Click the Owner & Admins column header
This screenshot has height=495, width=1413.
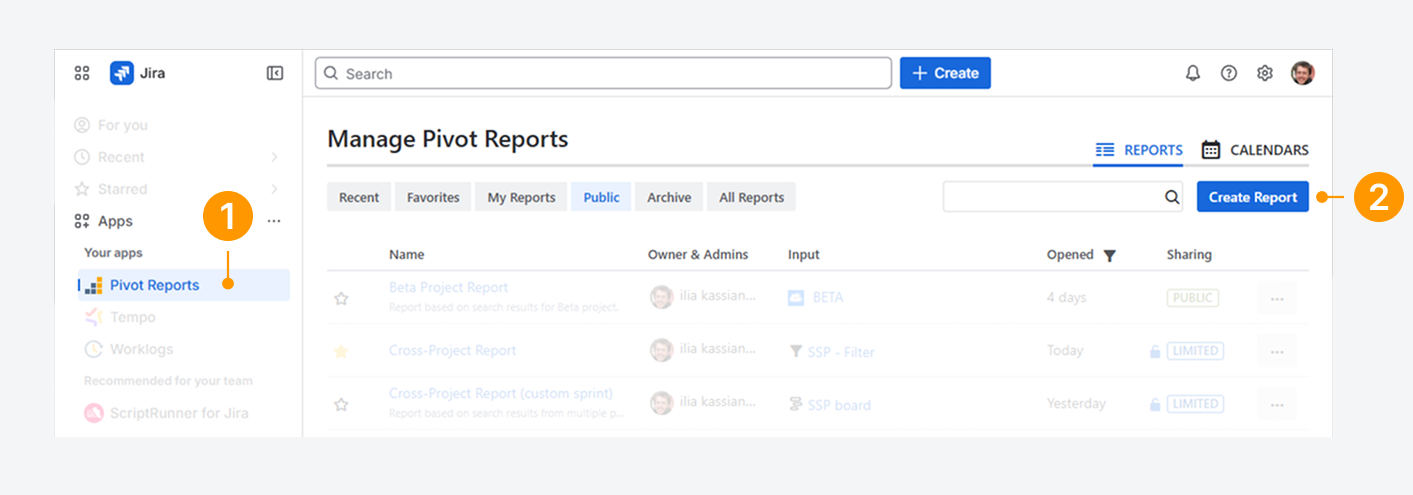coord(698,255)
